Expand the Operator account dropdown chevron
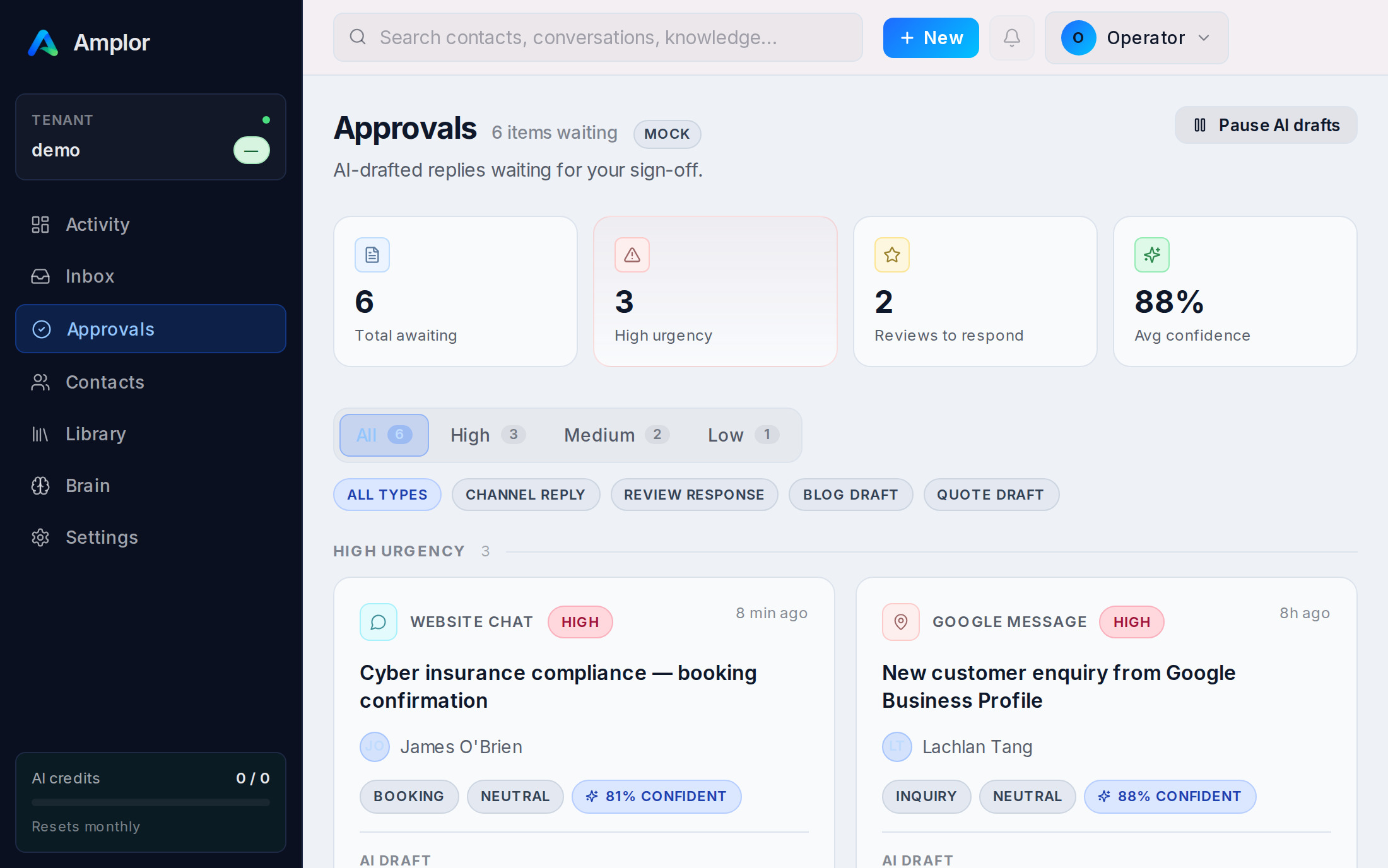The height and width of the screenshot is (868, 1388). pyautogui.click(x=1204, y=38)
